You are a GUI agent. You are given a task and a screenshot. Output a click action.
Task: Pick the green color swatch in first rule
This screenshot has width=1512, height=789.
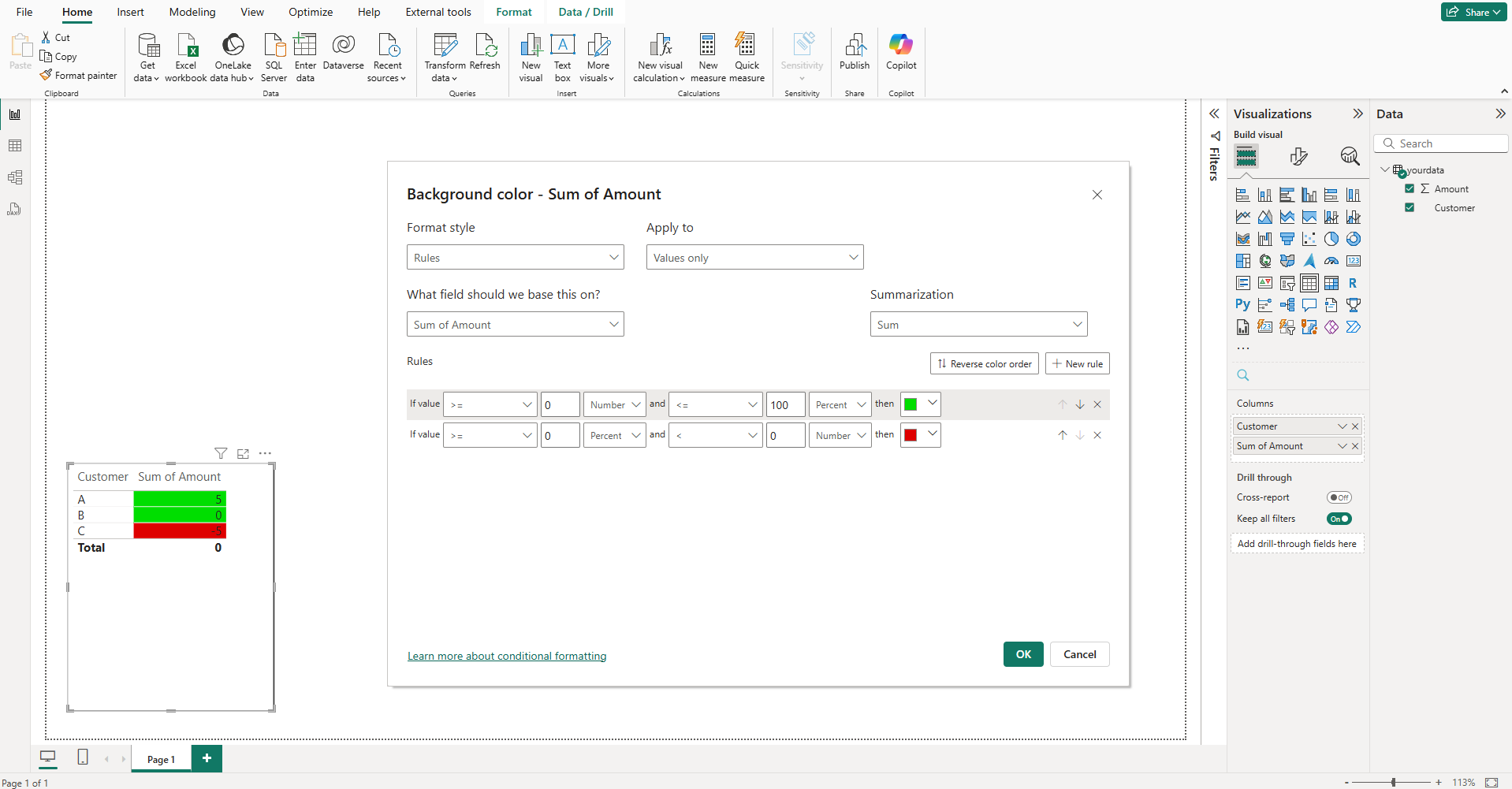(911, 404)
